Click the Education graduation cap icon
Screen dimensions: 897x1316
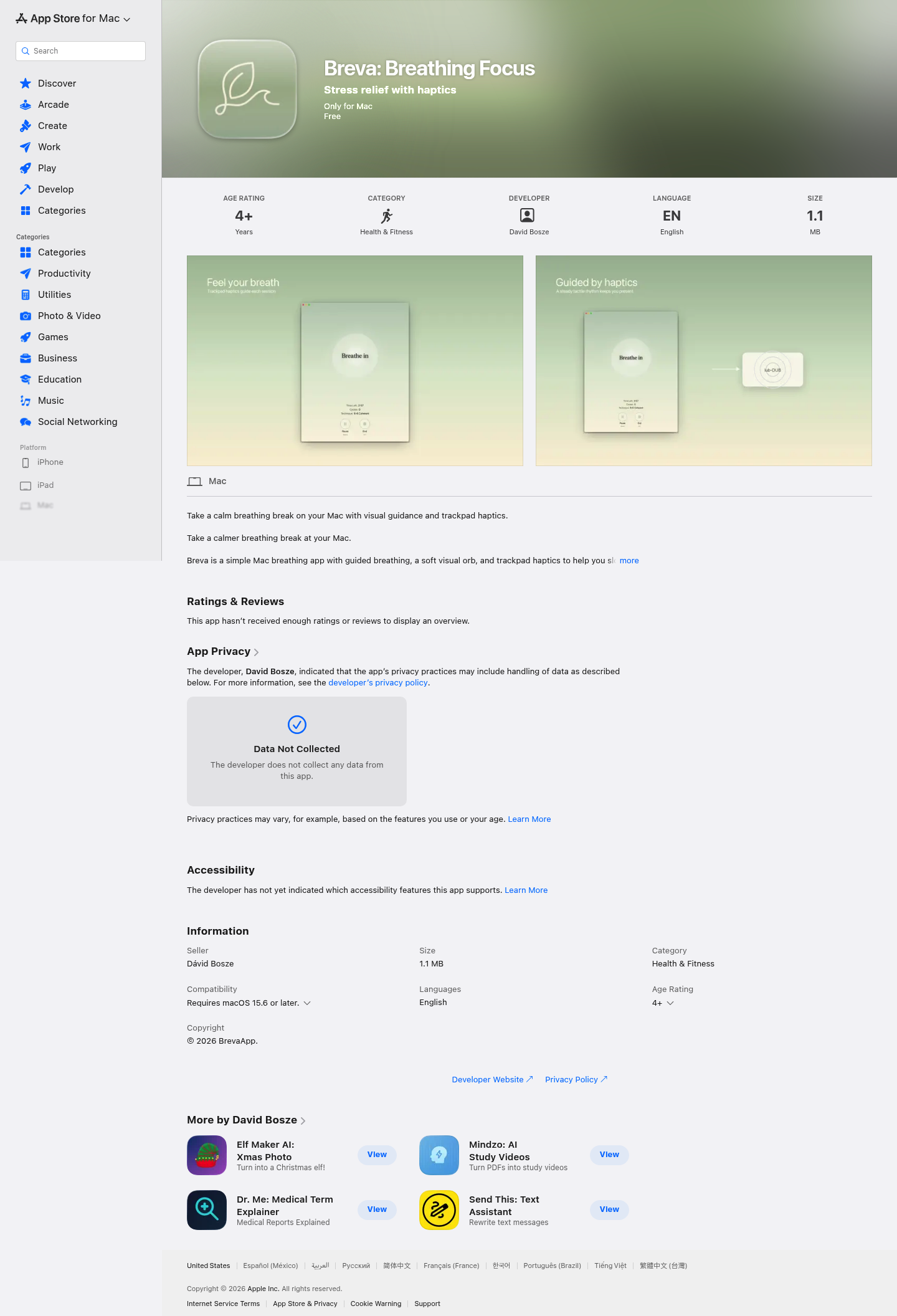[x=26, y=379]
